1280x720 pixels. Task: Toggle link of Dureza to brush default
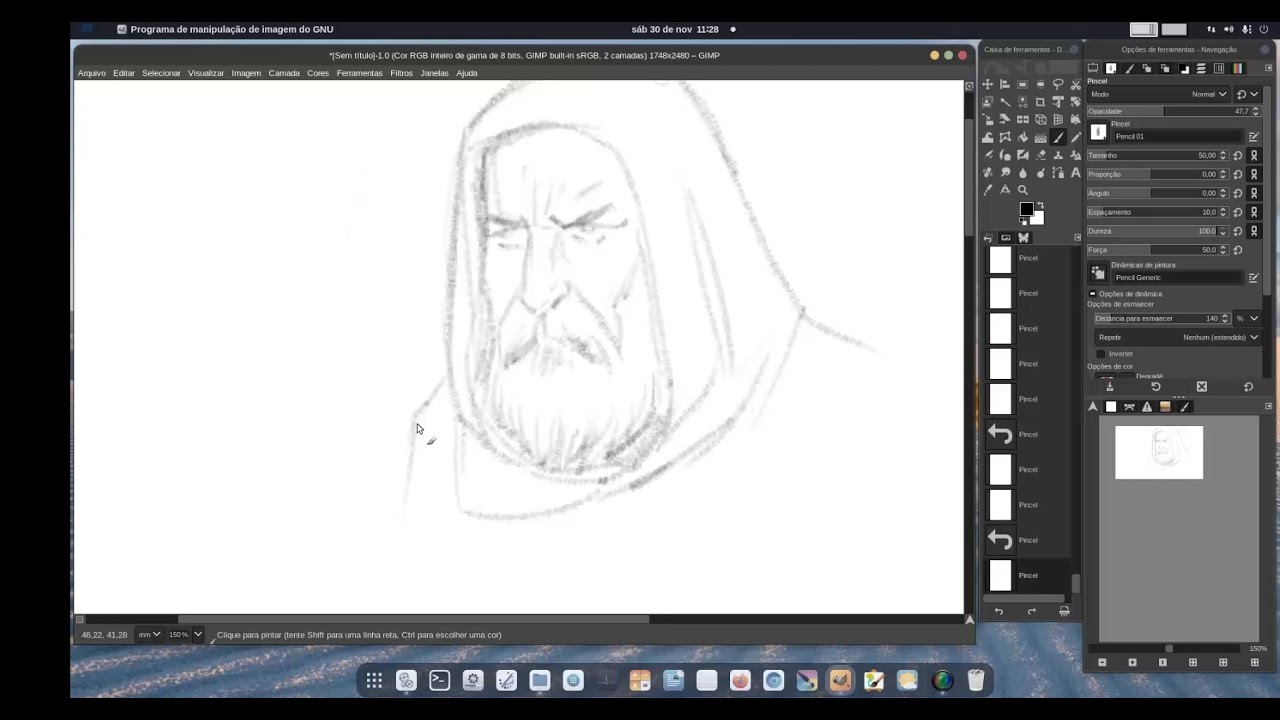point(1253,231)
